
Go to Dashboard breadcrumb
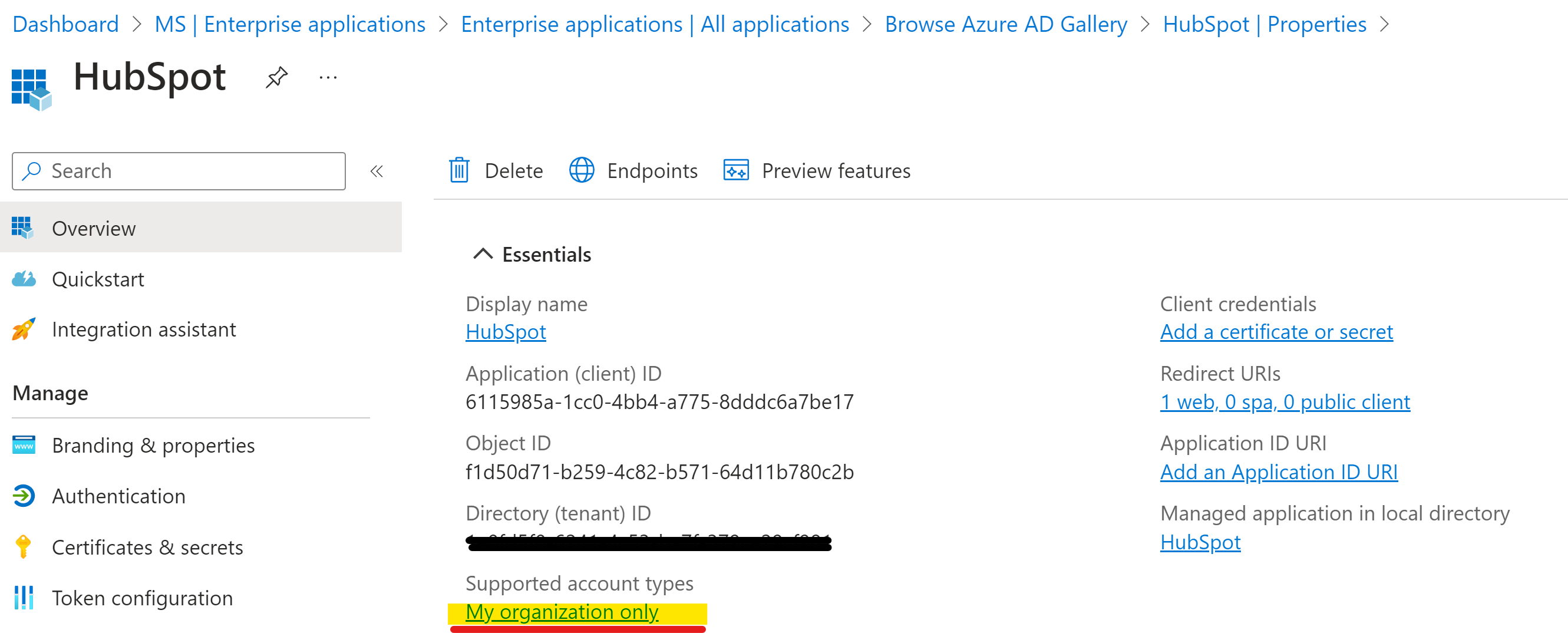[66, 24]
